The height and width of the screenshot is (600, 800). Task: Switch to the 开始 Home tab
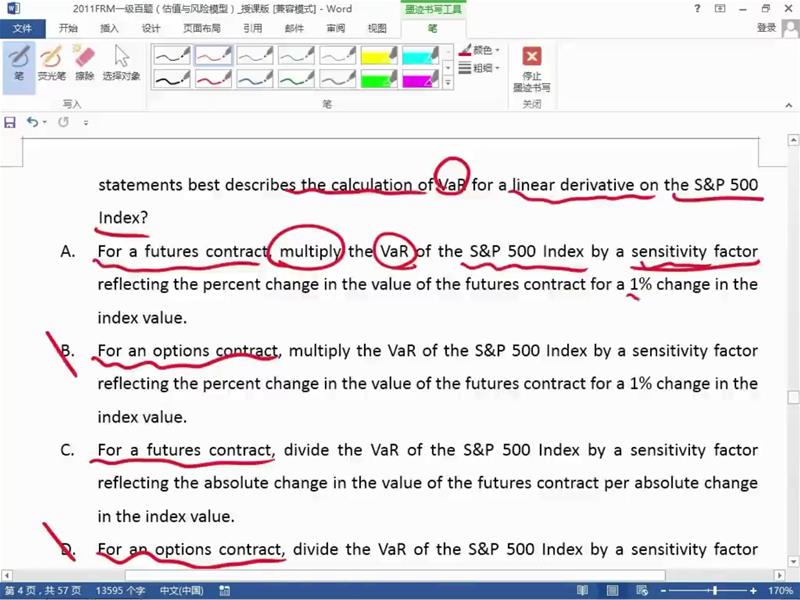[x=68, y=29]
